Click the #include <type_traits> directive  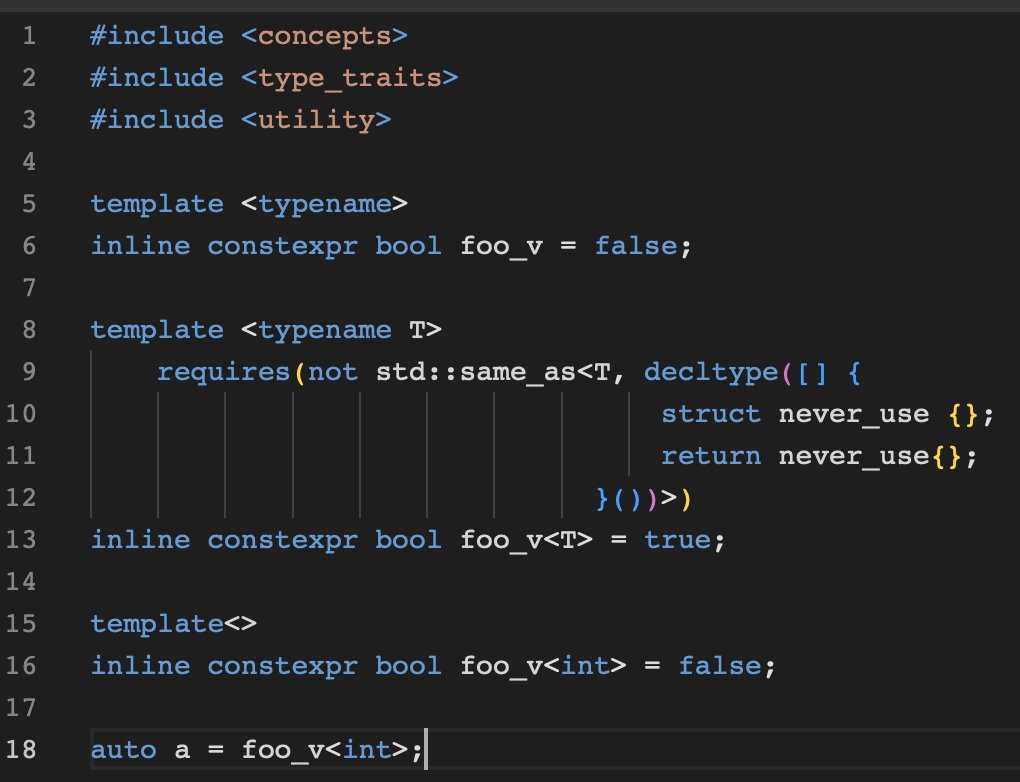[271, 77]
